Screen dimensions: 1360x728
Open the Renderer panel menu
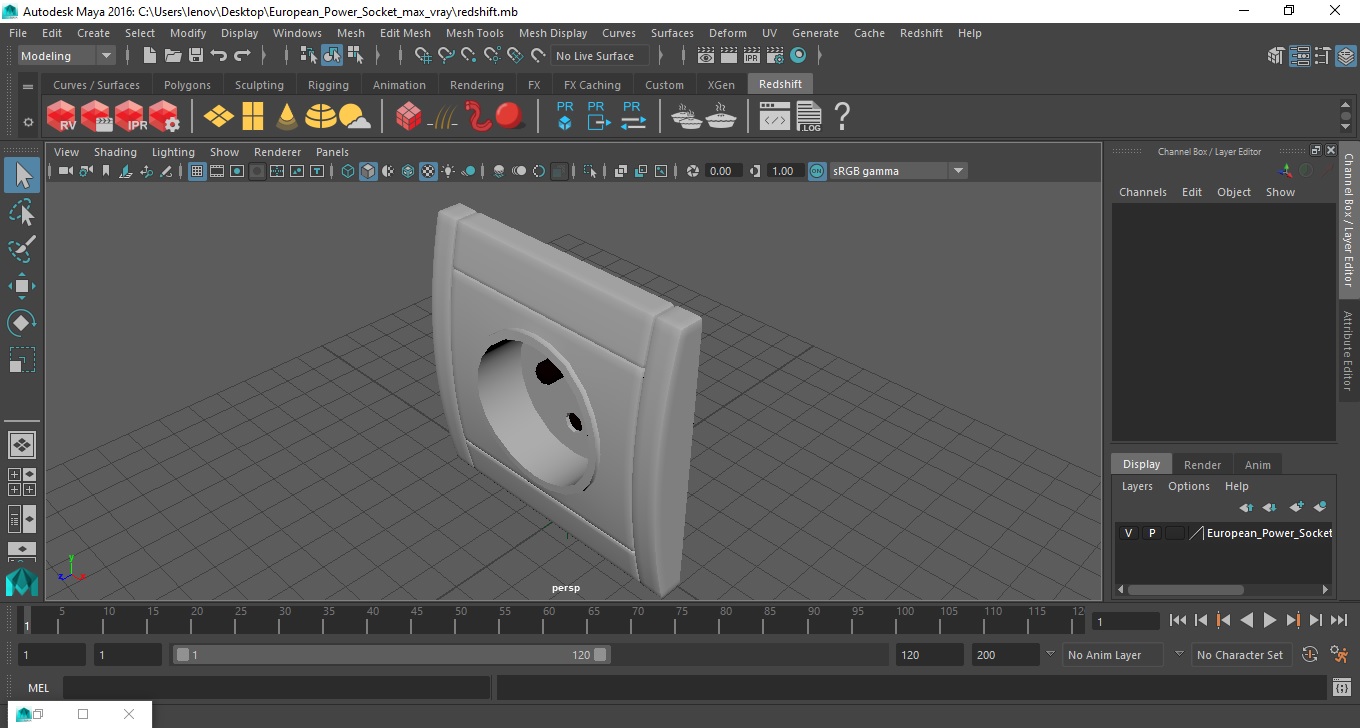[277, 152]
